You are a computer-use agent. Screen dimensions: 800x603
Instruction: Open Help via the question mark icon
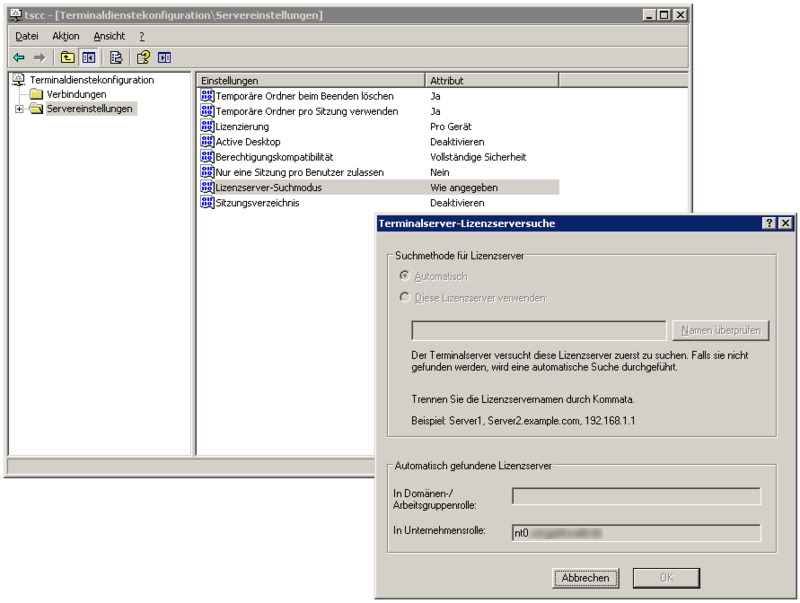coord(143,57)
